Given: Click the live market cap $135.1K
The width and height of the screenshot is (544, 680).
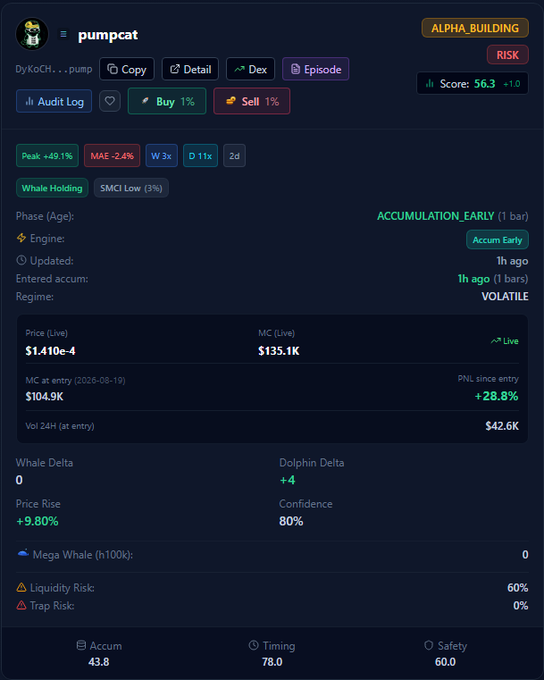Looking at the screenshot, I should [x=279, y=351].
